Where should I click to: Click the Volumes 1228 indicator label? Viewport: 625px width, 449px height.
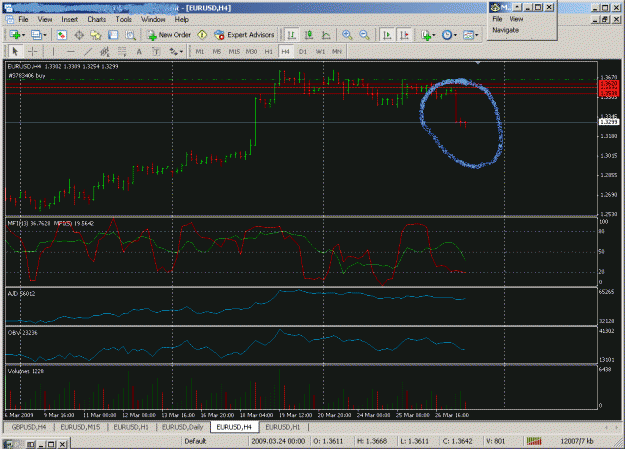26,371
